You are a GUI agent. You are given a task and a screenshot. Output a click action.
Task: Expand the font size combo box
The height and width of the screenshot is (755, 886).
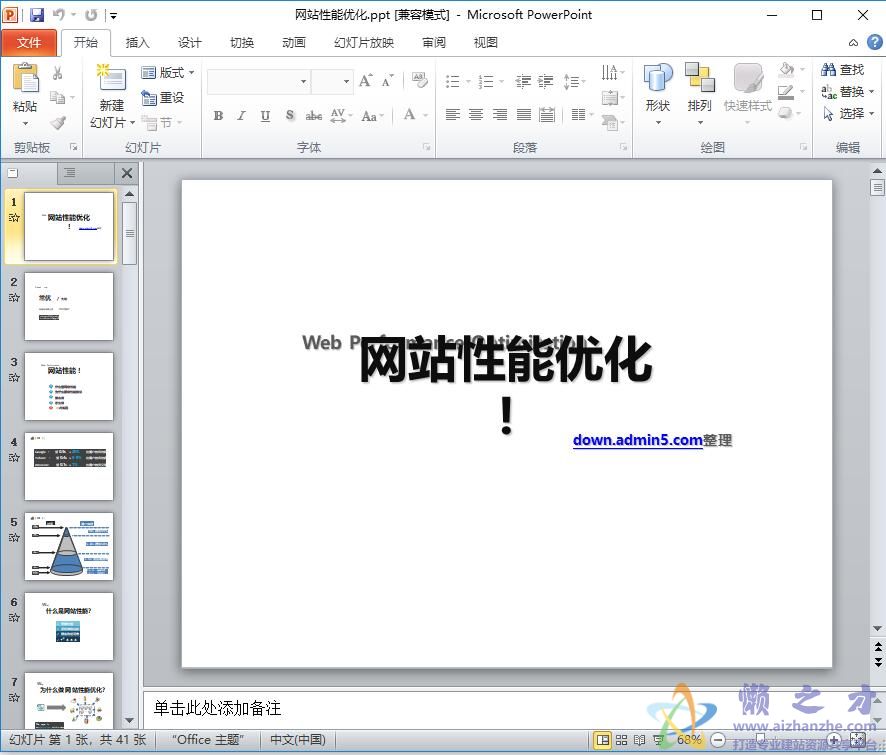click(x=345, y=81)
